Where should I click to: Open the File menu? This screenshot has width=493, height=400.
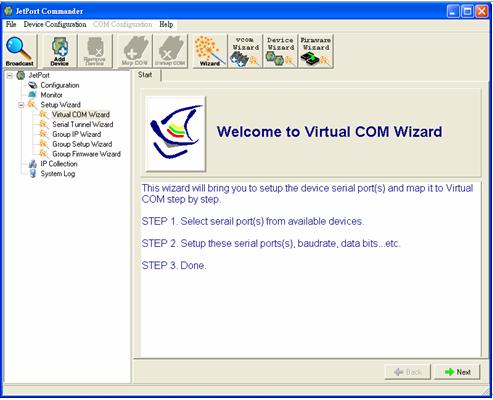[x=11, y=24]
